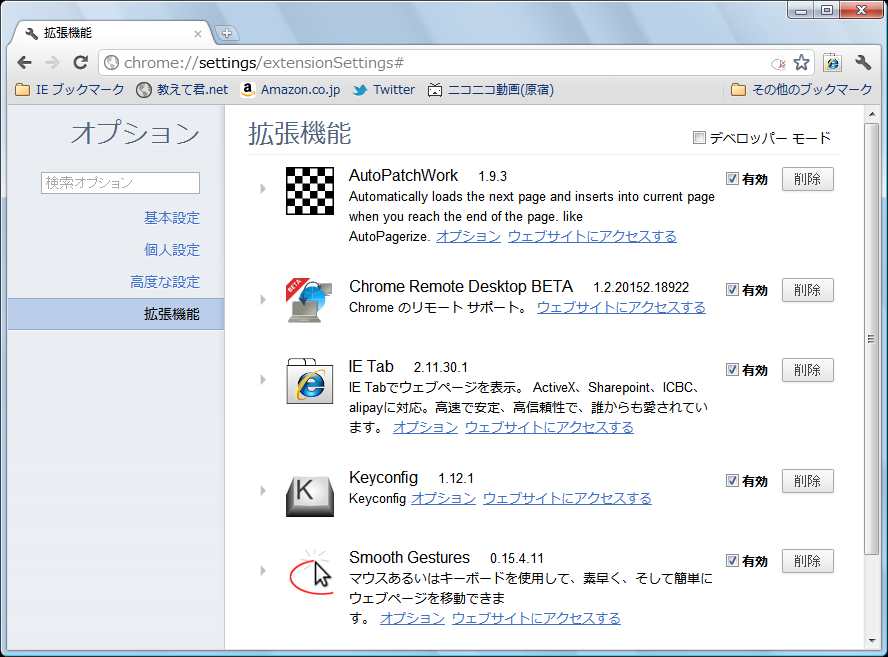Visit the Smooth Gestures ウェブサイトにアクセスする link
This screenshot has width=888, height=657.
point(536,618)
